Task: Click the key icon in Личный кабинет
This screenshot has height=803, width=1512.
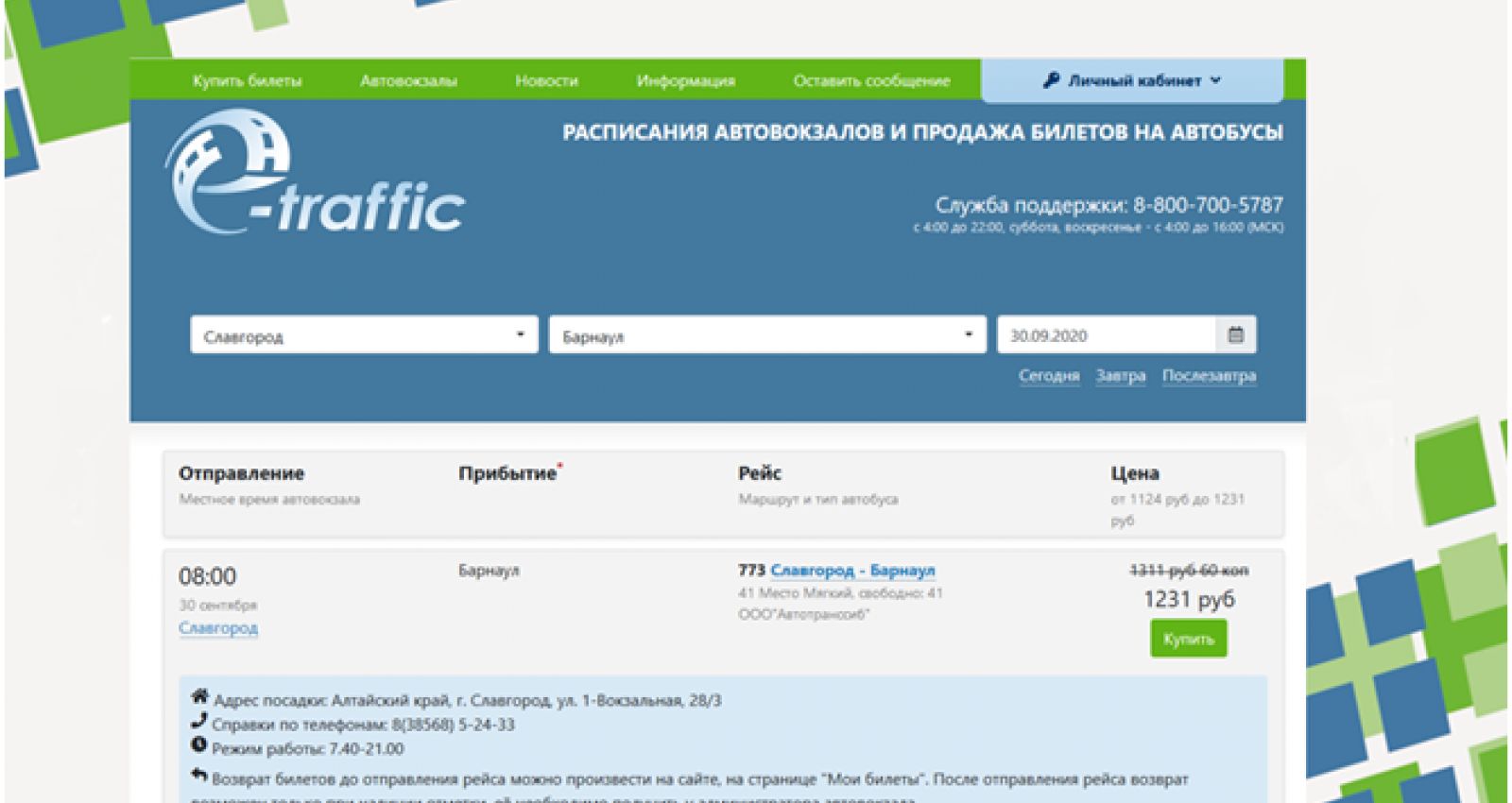Action: [x=1051, y=80]
